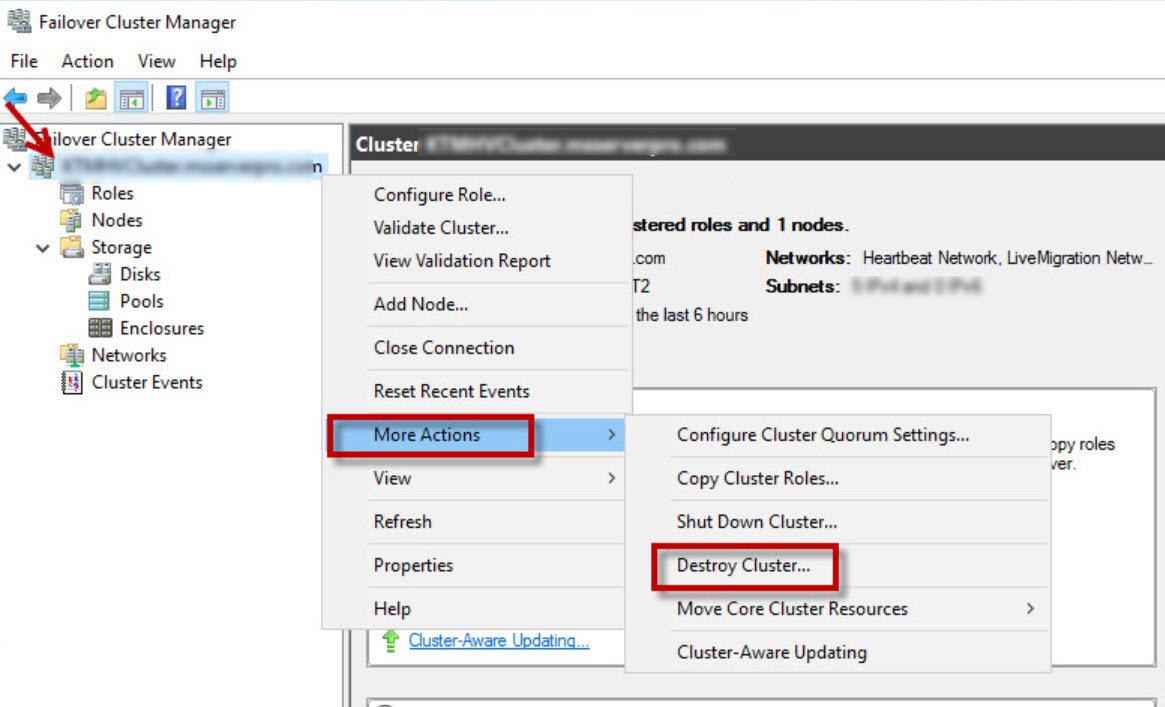Click the Disks tree icon
Image resolution: width=1165 pixels, height=707 pixels.
pyautogui.click(x=100, y=274)
